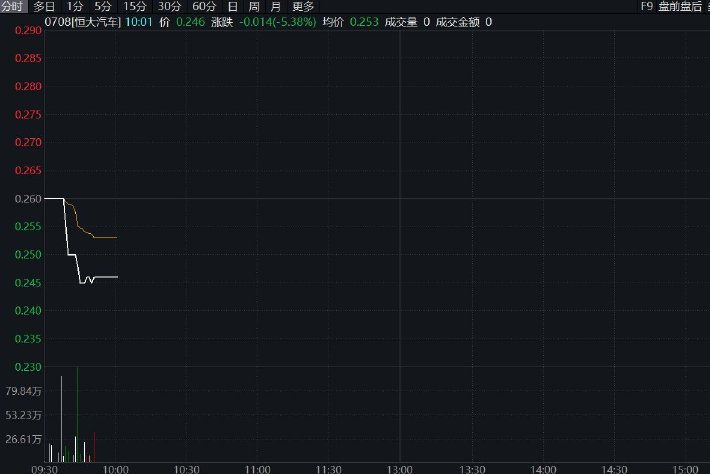The image size is (710, 474).
Task: Click change value -0.014(-5.38%)
Action: click(278, 22)
